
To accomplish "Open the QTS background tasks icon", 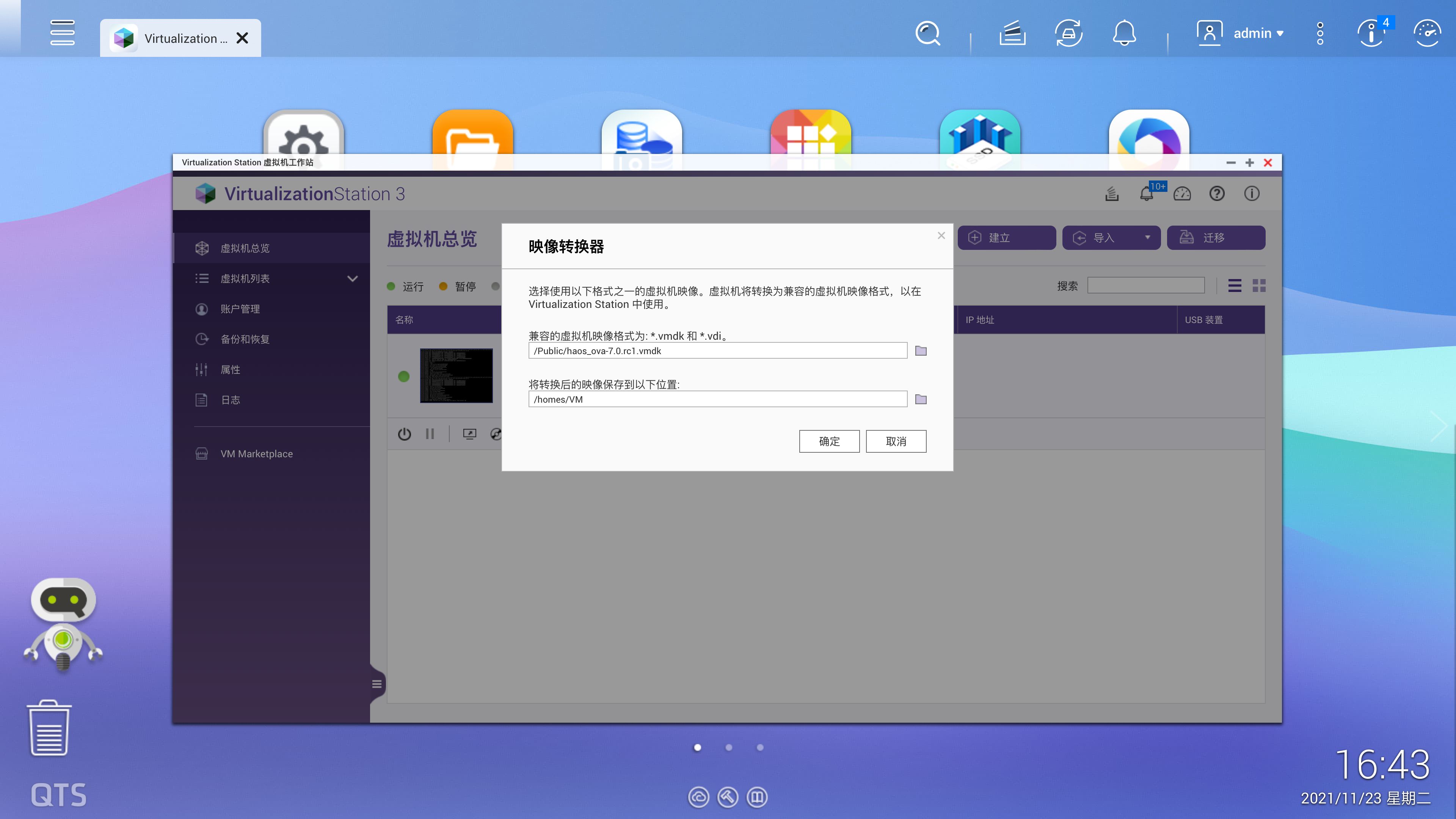I will (x=1012, y=33).
